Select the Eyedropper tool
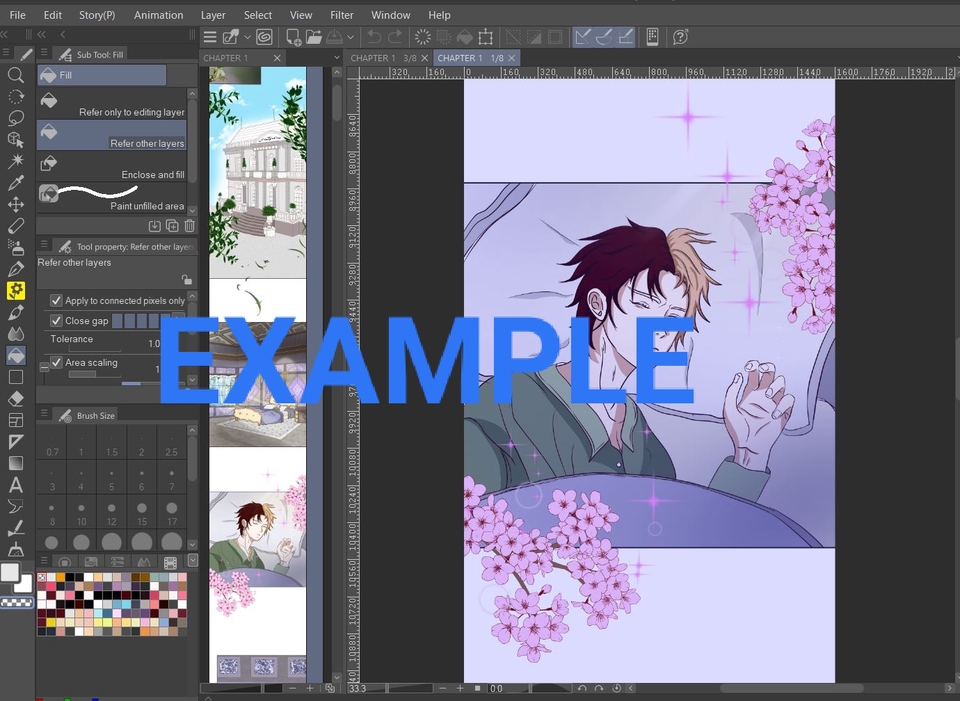Viewport: 960px width, 701px height. pos(16,183)
